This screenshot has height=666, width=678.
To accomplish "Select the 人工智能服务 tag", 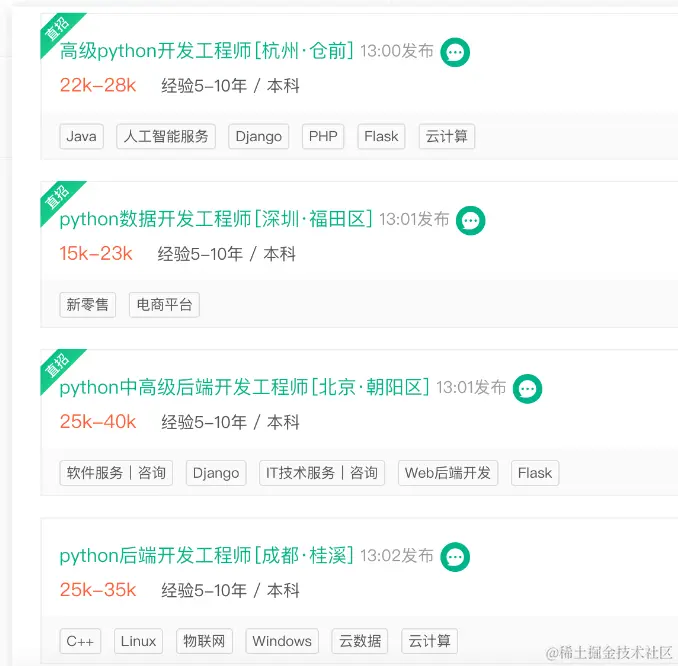I will coord(166,136).
